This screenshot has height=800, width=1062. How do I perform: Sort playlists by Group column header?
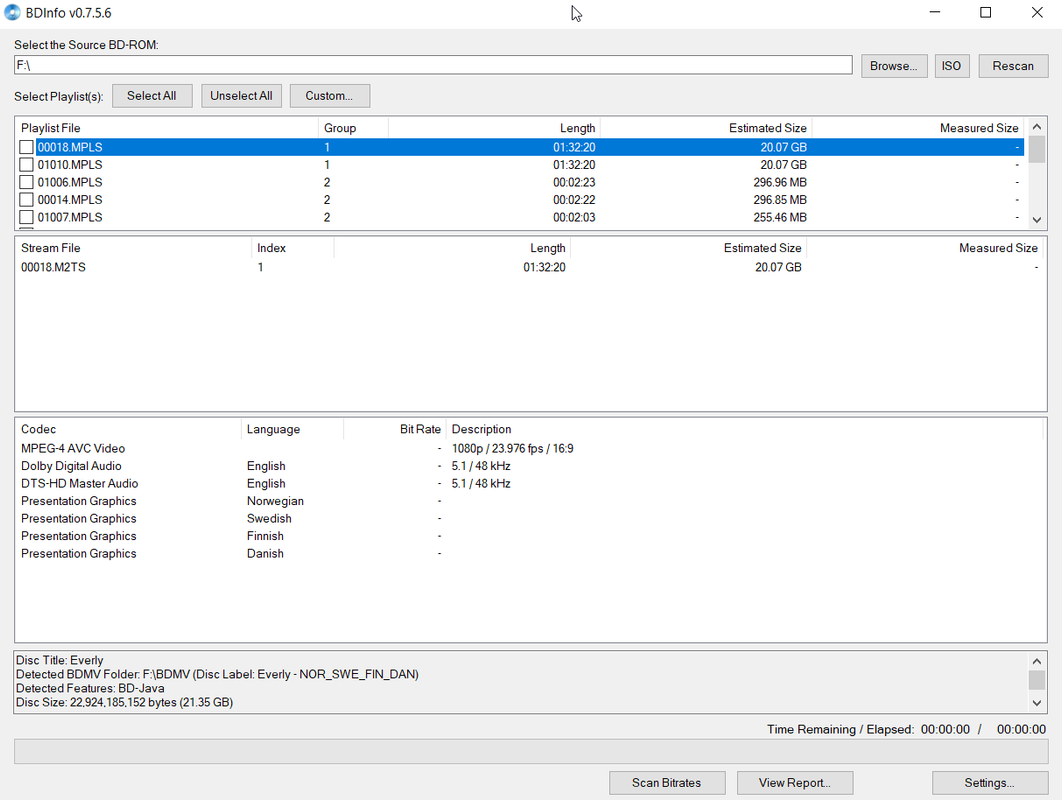(x=353, y=128)
